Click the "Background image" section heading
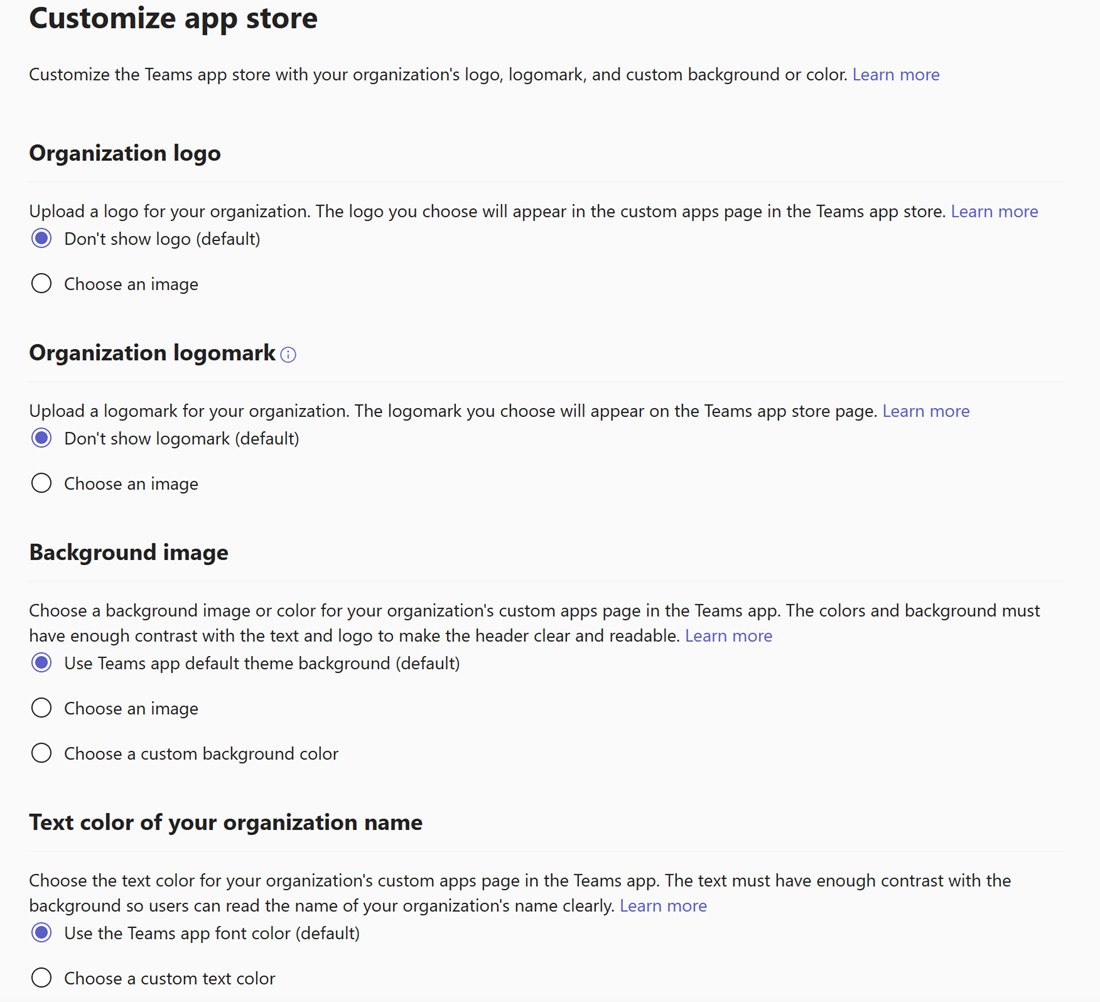This screenshot has width=1100, height=1002. click(x=128, y=553)
